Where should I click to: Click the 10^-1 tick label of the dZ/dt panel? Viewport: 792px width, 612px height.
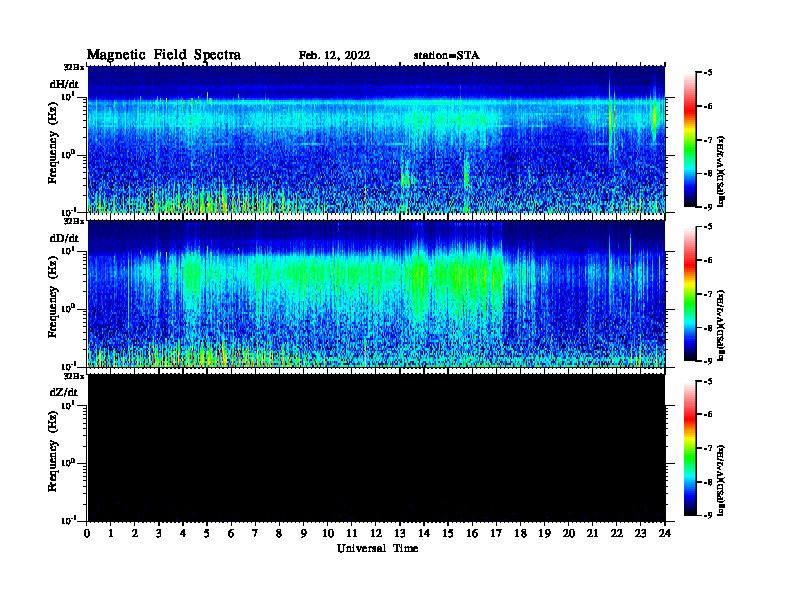click(x=68, y=520)
